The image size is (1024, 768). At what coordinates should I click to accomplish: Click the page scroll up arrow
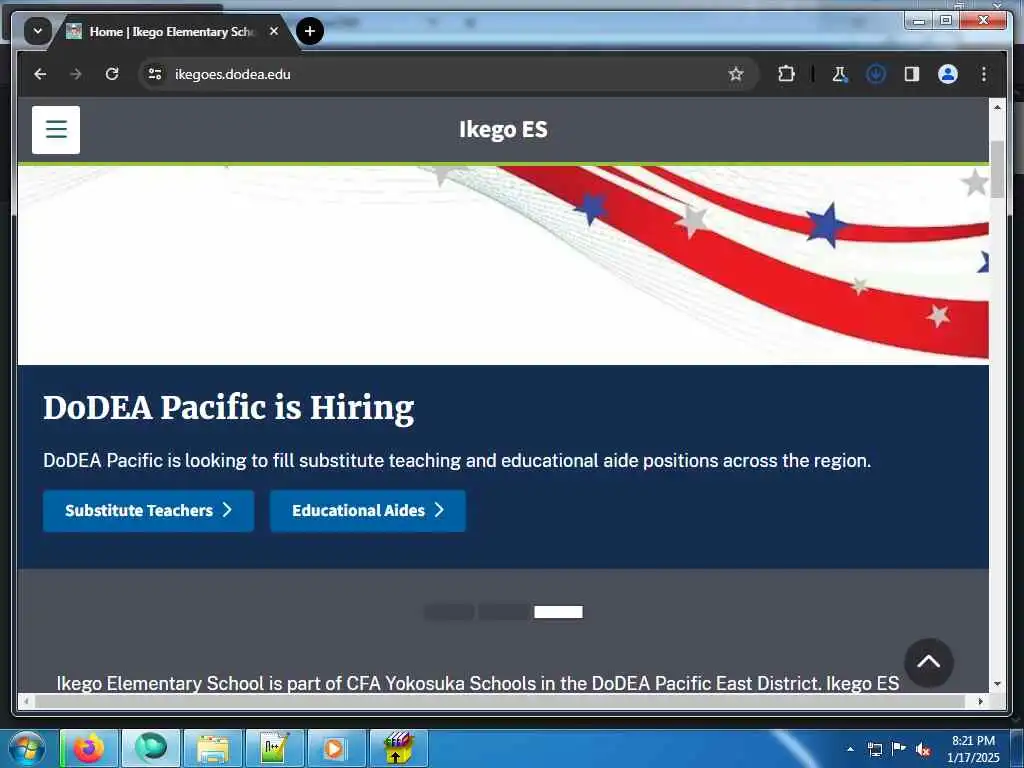(x=997, y=106)
